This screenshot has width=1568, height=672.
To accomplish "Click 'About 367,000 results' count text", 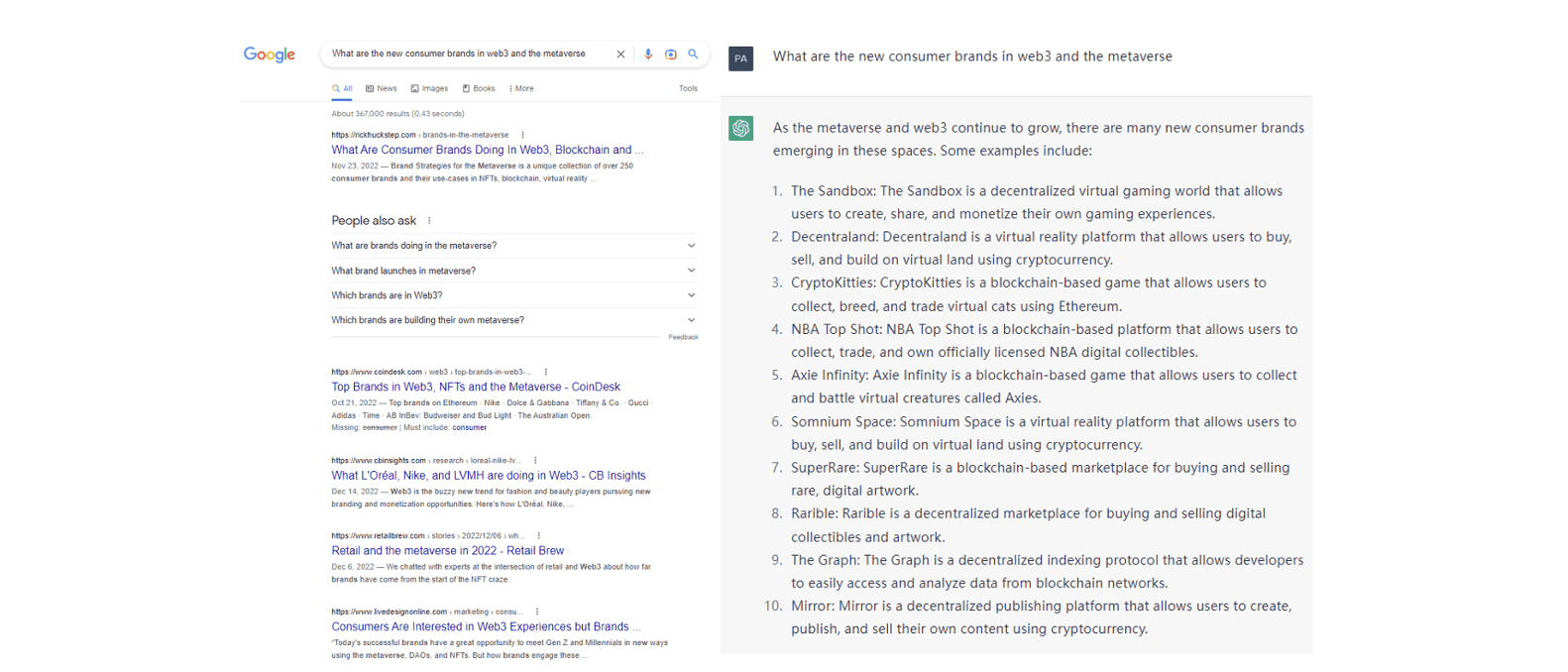I will tap(397, 114).
